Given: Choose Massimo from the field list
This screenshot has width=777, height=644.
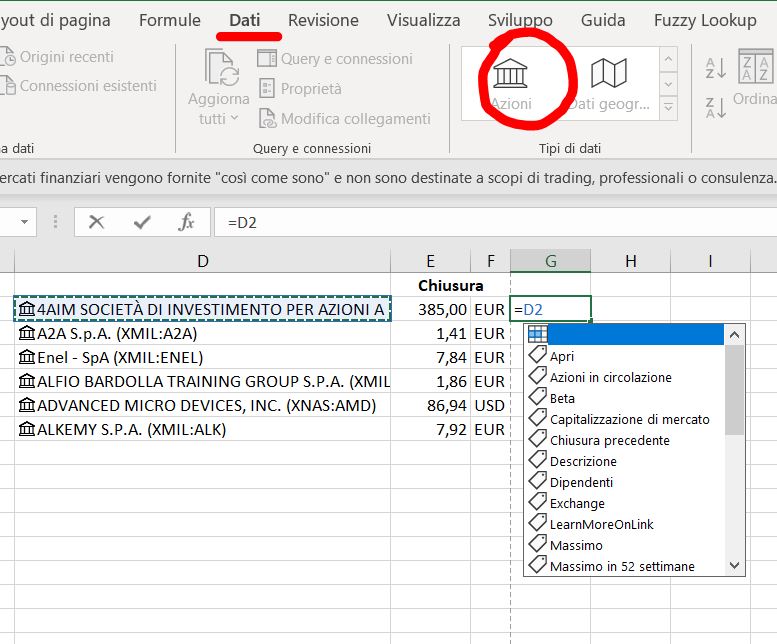Looking at the screenshot, I should point(624,545).
